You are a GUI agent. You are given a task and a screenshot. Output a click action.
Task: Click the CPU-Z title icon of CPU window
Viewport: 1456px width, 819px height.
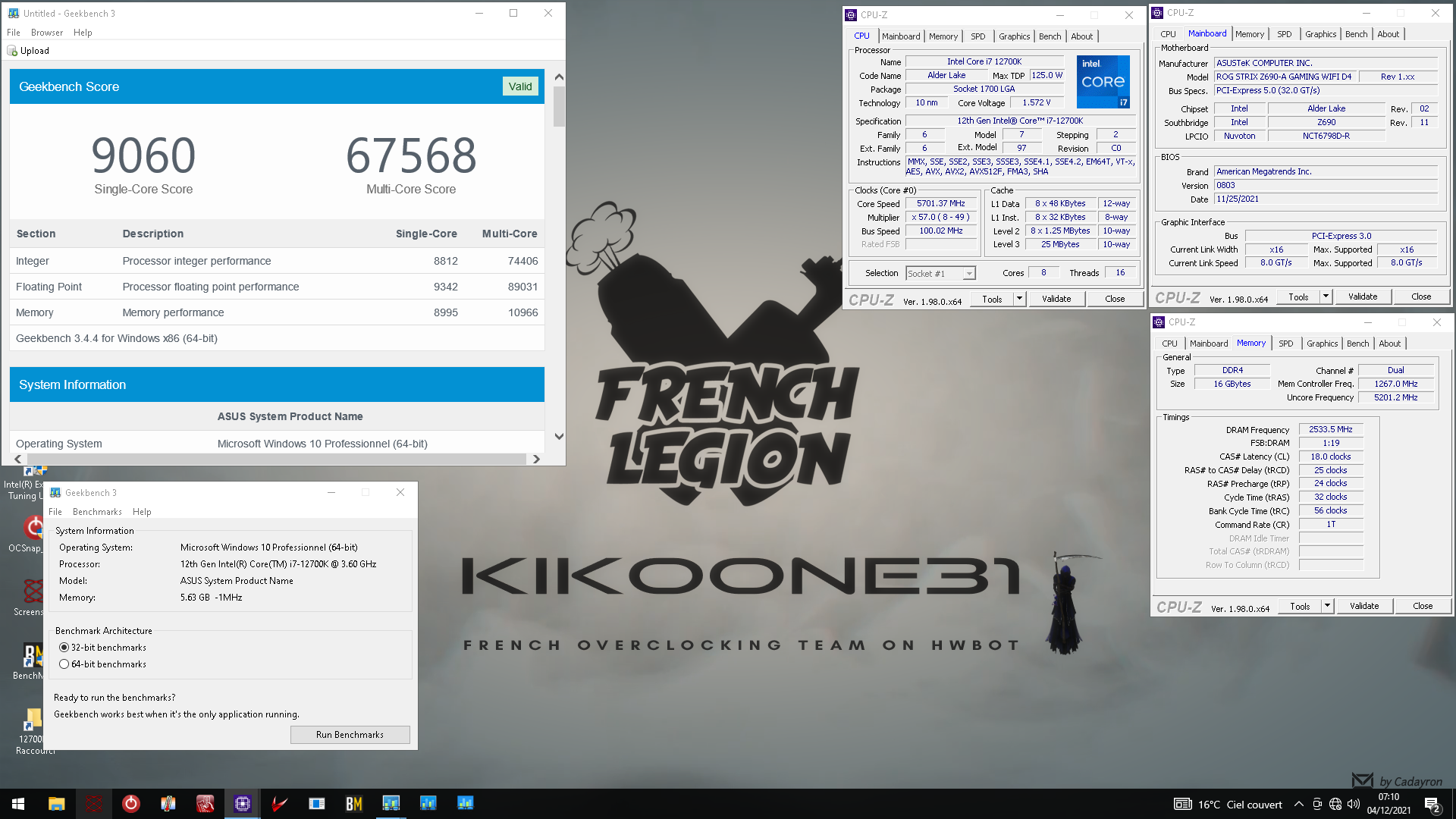coord(852,14)
